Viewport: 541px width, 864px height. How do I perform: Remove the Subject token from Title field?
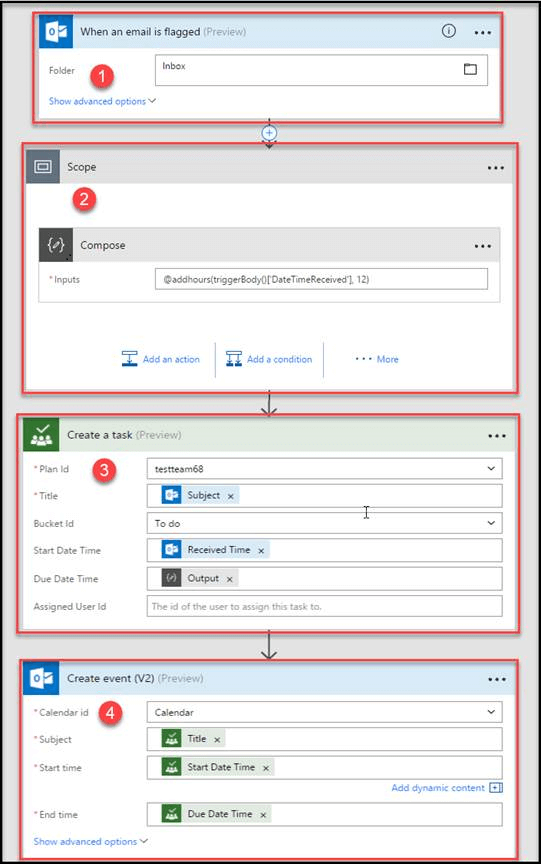[x=231, y=496]
